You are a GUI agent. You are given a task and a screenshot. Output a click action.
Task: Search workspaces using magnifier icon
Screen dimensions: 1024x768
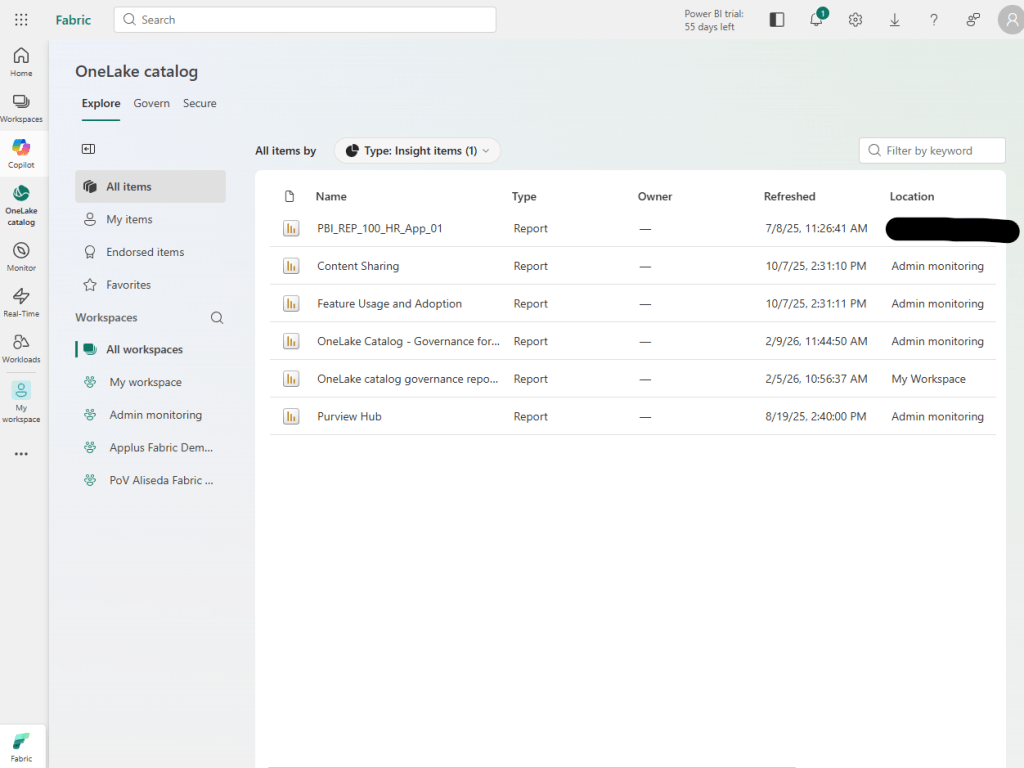[217, 318]
